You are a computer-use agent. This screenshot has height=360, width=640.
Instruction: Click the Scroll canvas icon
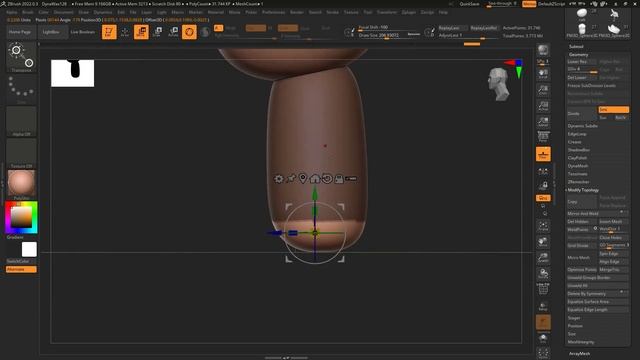[x=543, y=74]
